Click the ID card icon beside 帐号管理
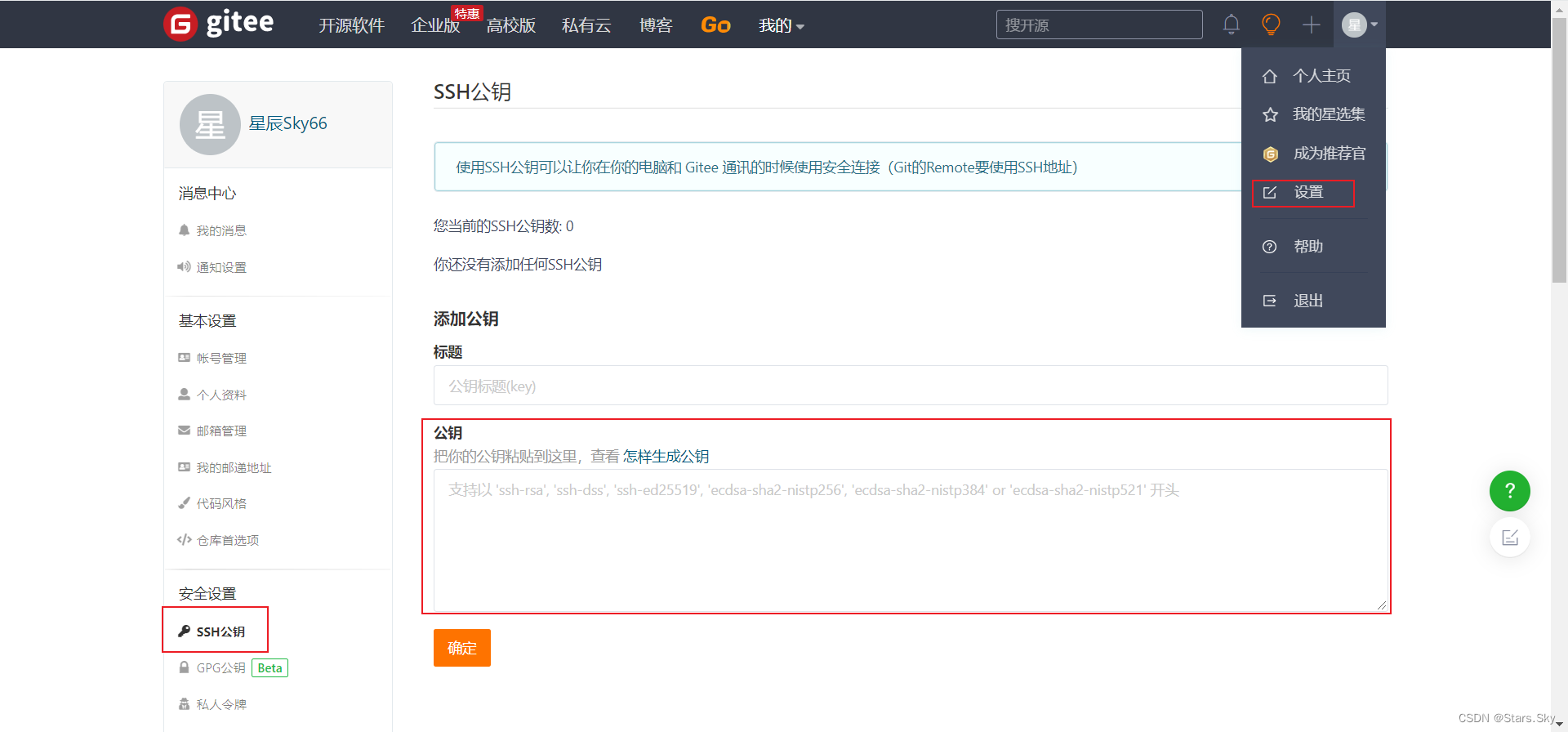This screenshot has width=1568, height=732. tap(184, 358)
